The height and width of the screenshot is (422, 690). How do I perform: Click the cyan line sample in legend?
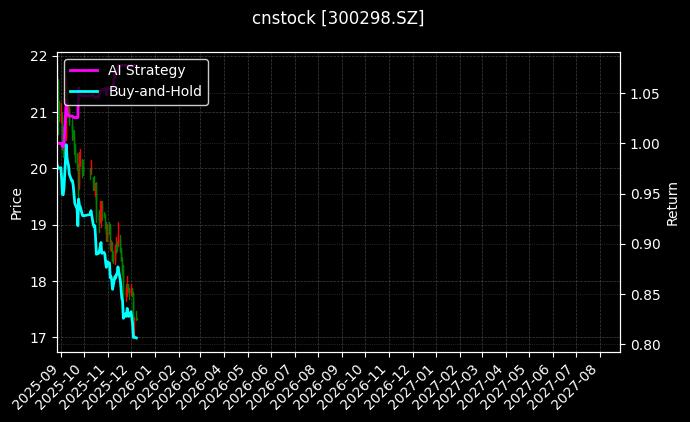coord(84,91)
